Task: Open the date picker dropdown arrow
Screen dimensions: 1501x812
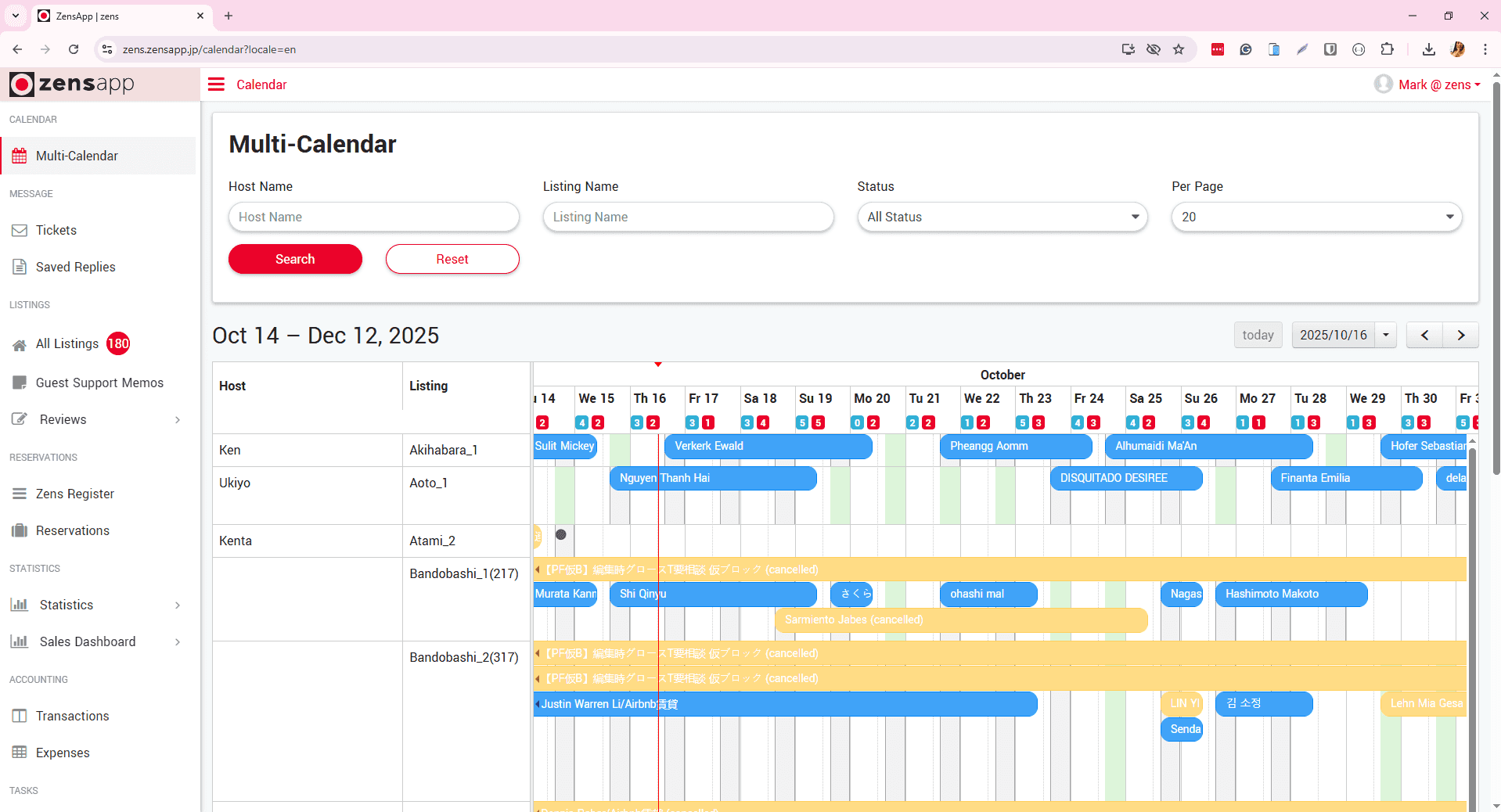Action: (x=1386, y=335)
